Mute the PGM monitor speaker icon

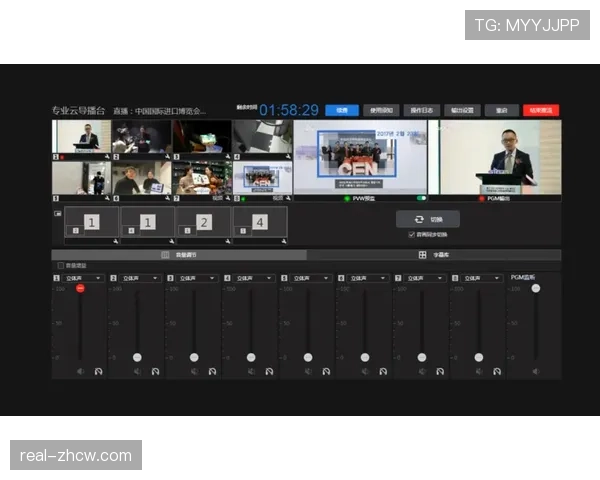(535, 371)
